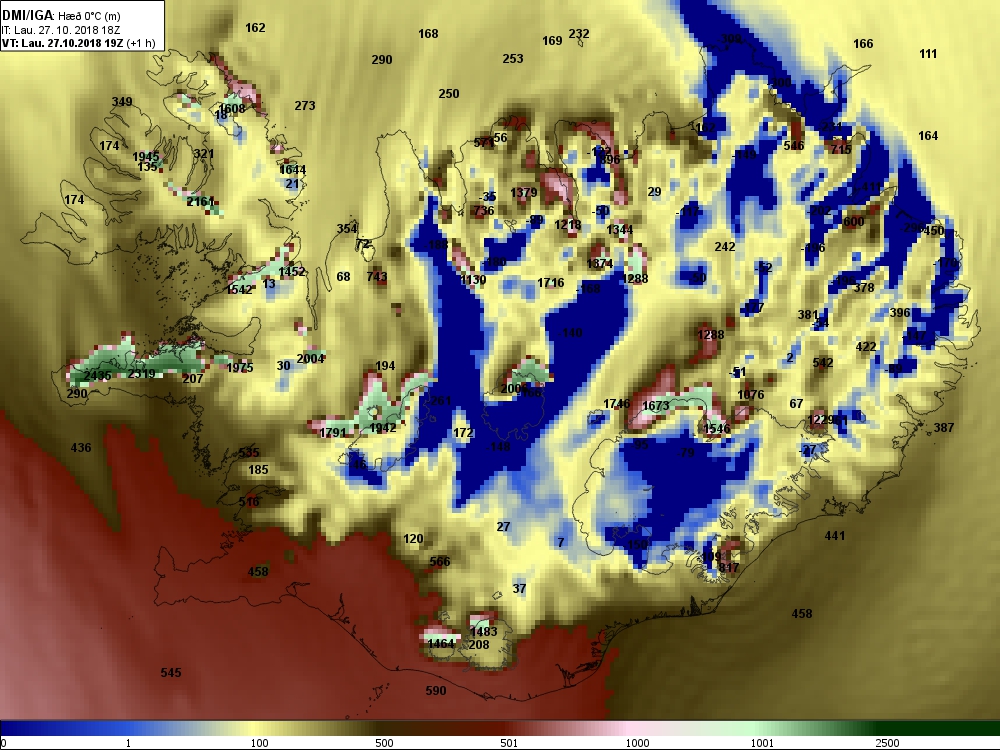Click the value 273
This screenshot has width=1000, height=750.
(x=305, y=105)
